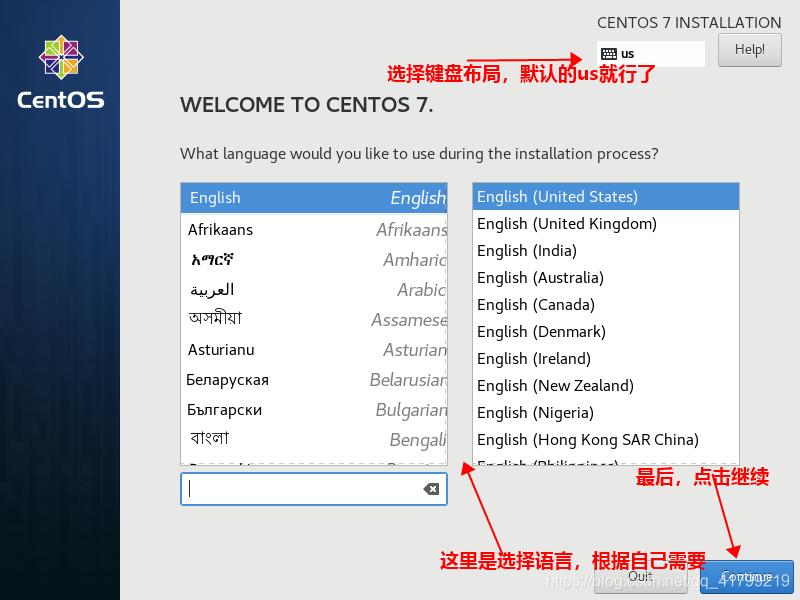Select Asturianu in the language list

(x=314, y=350)
